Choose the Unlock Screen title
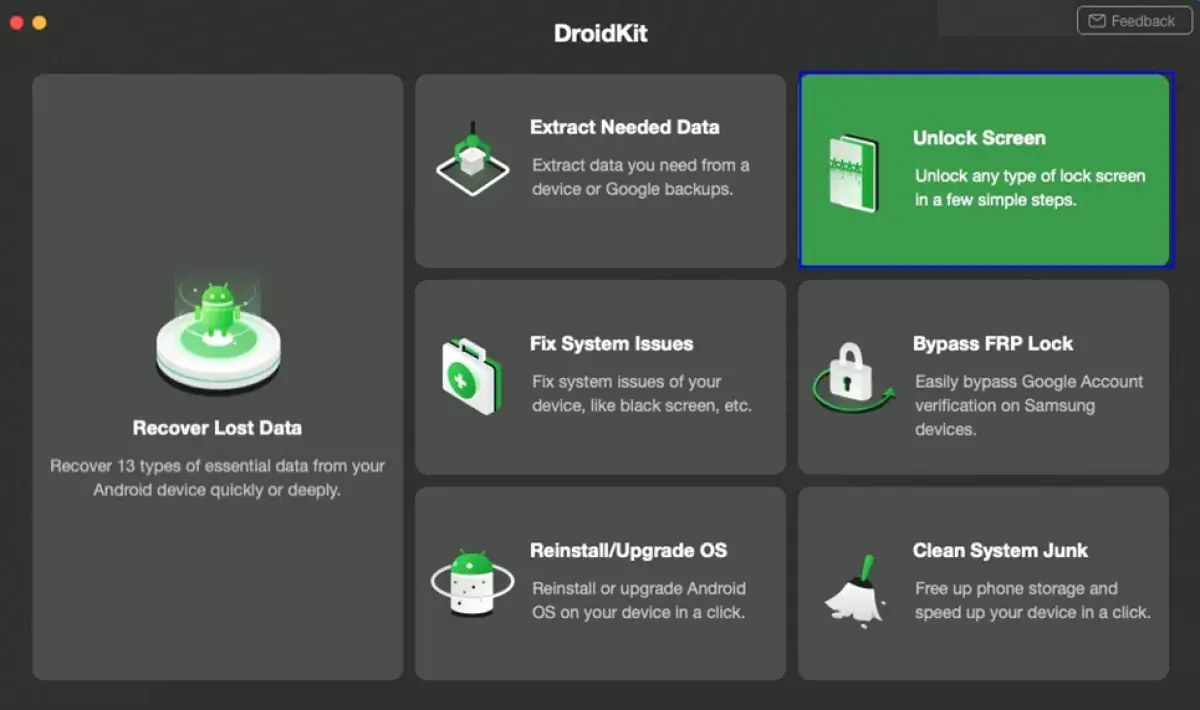The height and width of the screenshot is (710, 1200). (979, 138)
